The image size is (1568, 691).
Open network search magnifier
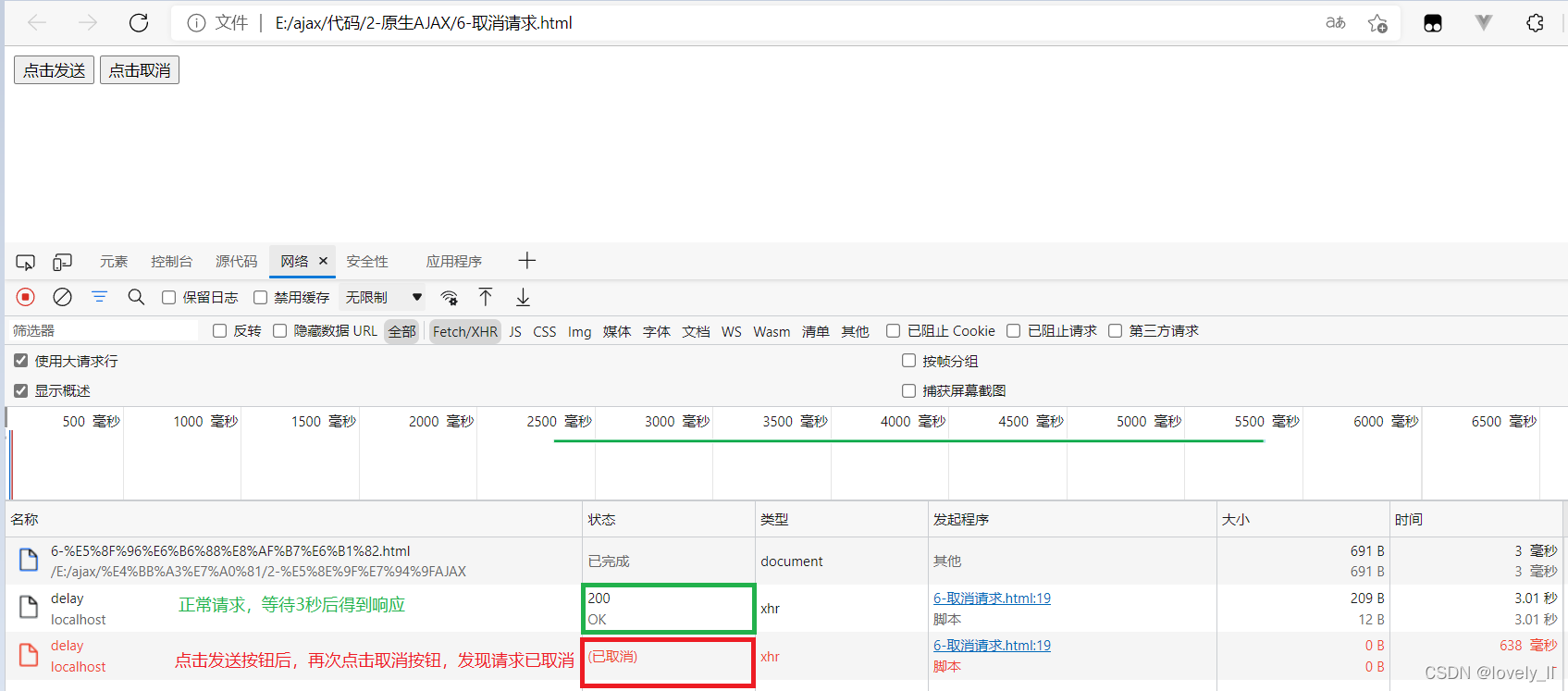click(x=136, y=297)
